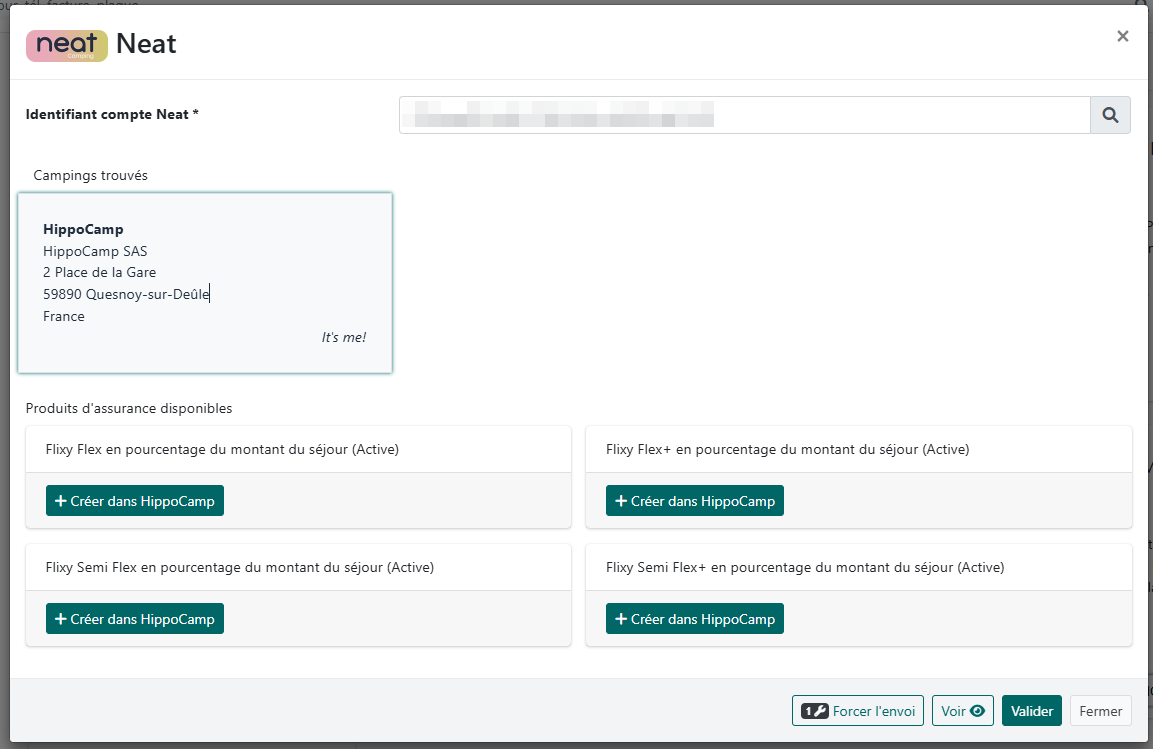Click the Flixy Flex product title
The image size is (1153, 749).
pos(222,450)
